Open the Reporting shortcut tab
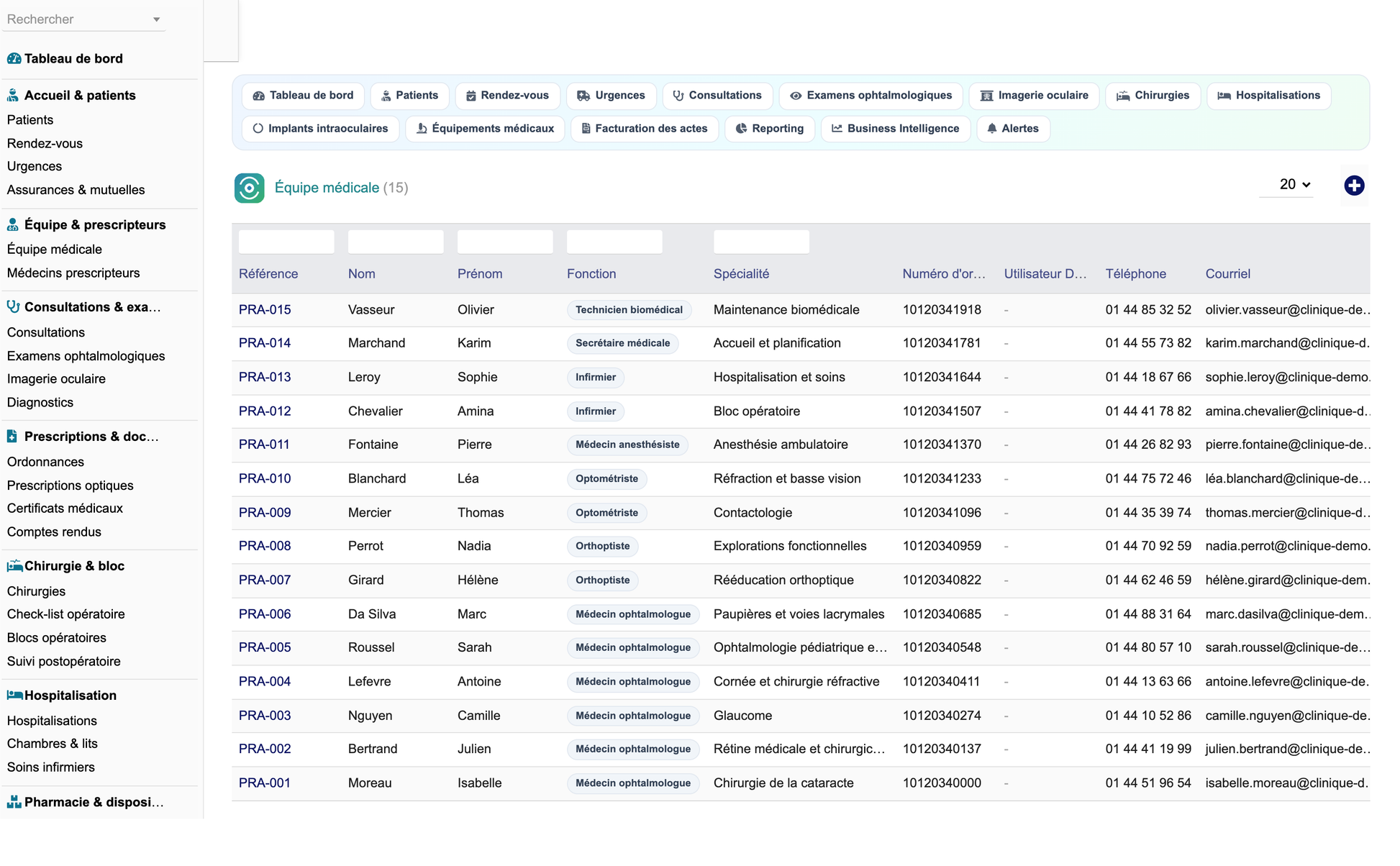The height and width of the screenshot is (866, 1400). pyautogui.click(x=769, y=128)
